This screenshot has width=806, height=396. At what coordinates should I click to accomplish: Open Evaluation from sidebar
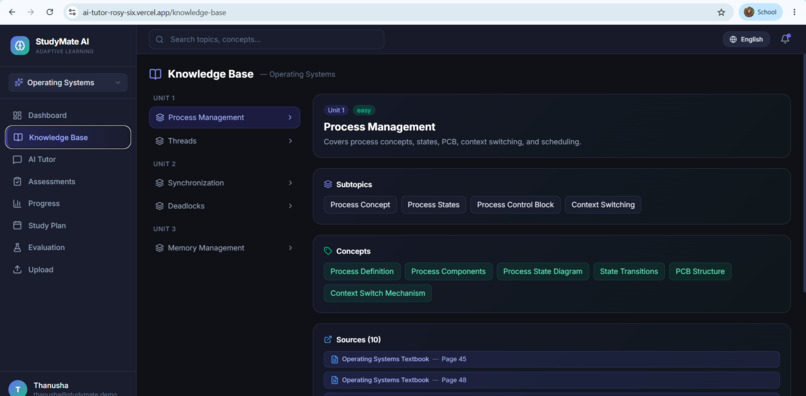tap(68, 247)
